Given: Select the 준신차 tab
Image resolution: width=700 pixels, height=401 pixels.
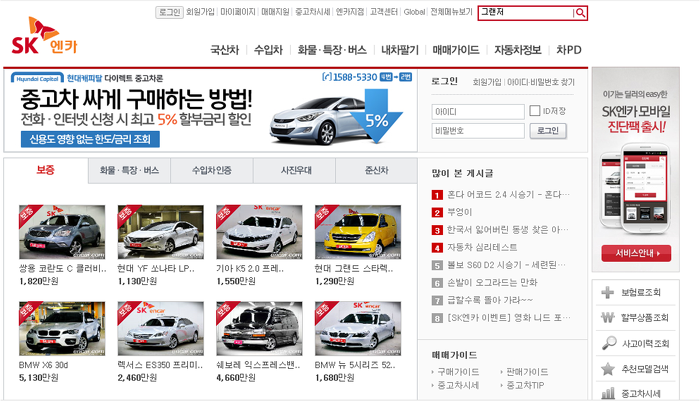Looking at the screenshot, I should point(376,170).
